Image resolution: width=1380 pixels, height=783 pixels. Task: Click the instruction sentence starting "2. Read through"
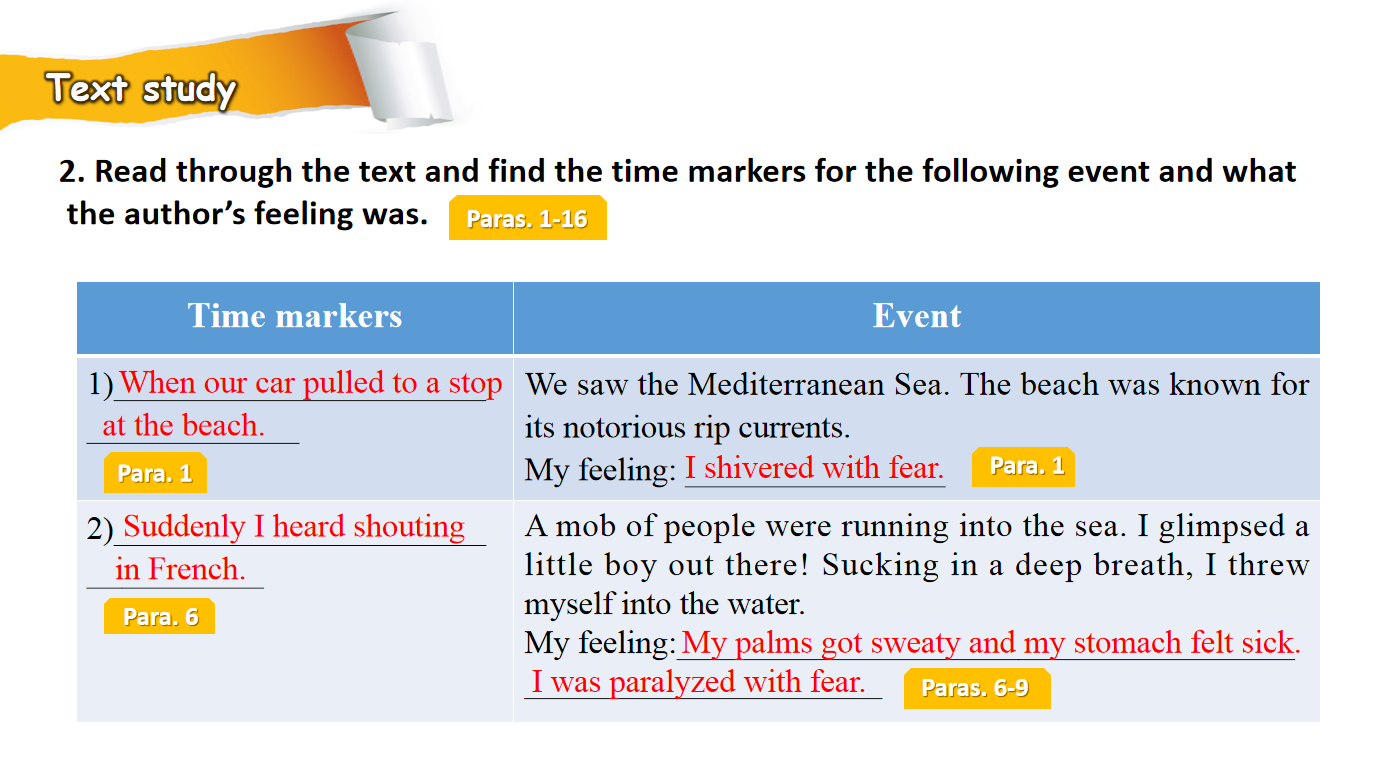pos(676,172)
